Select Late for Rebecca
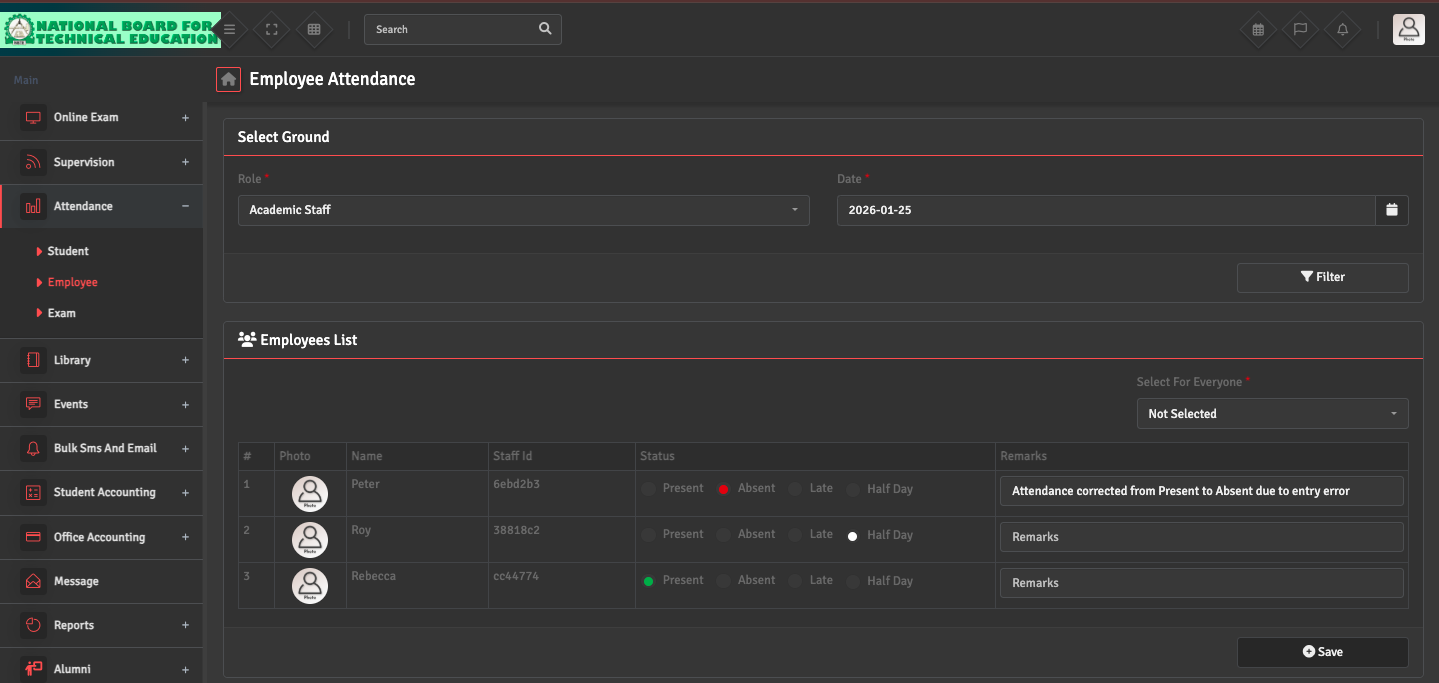This screenshot has height=683, width=1439. (795, 580)
